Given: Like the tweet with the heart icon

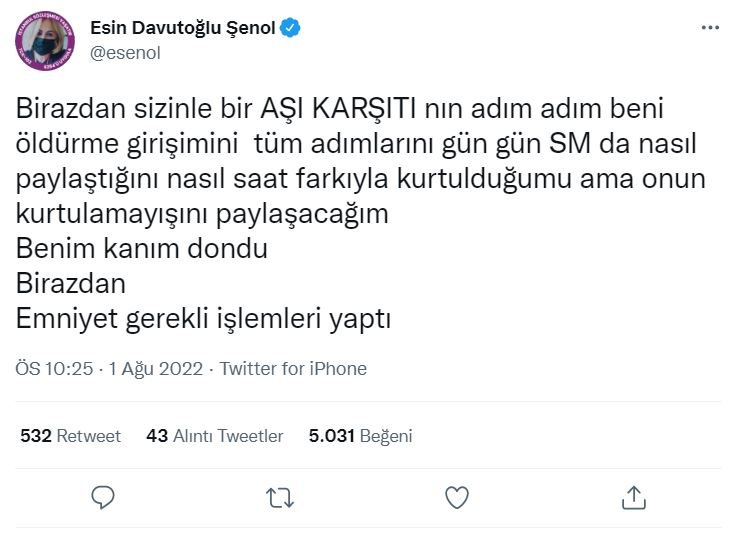Looking at the screenshot, I should [x=456, y=497].
